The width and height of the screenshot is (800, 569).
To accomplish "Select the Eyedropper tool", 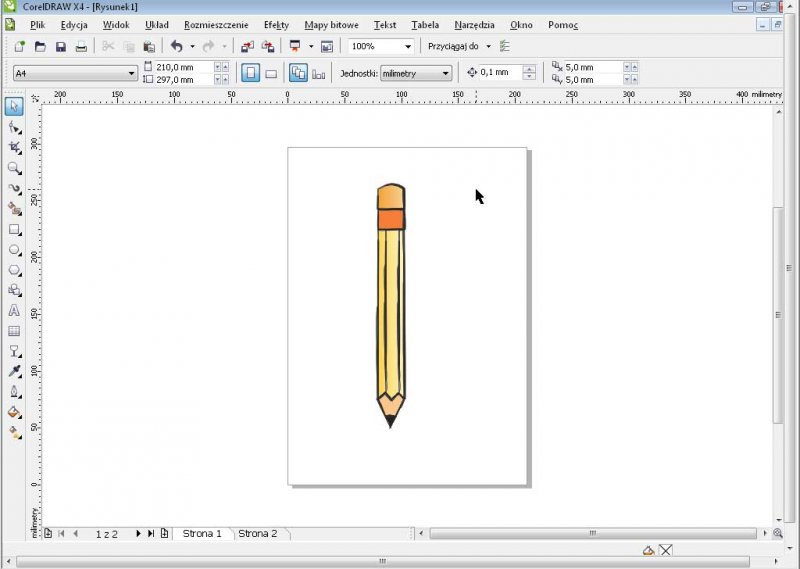I will coord(14,372).
